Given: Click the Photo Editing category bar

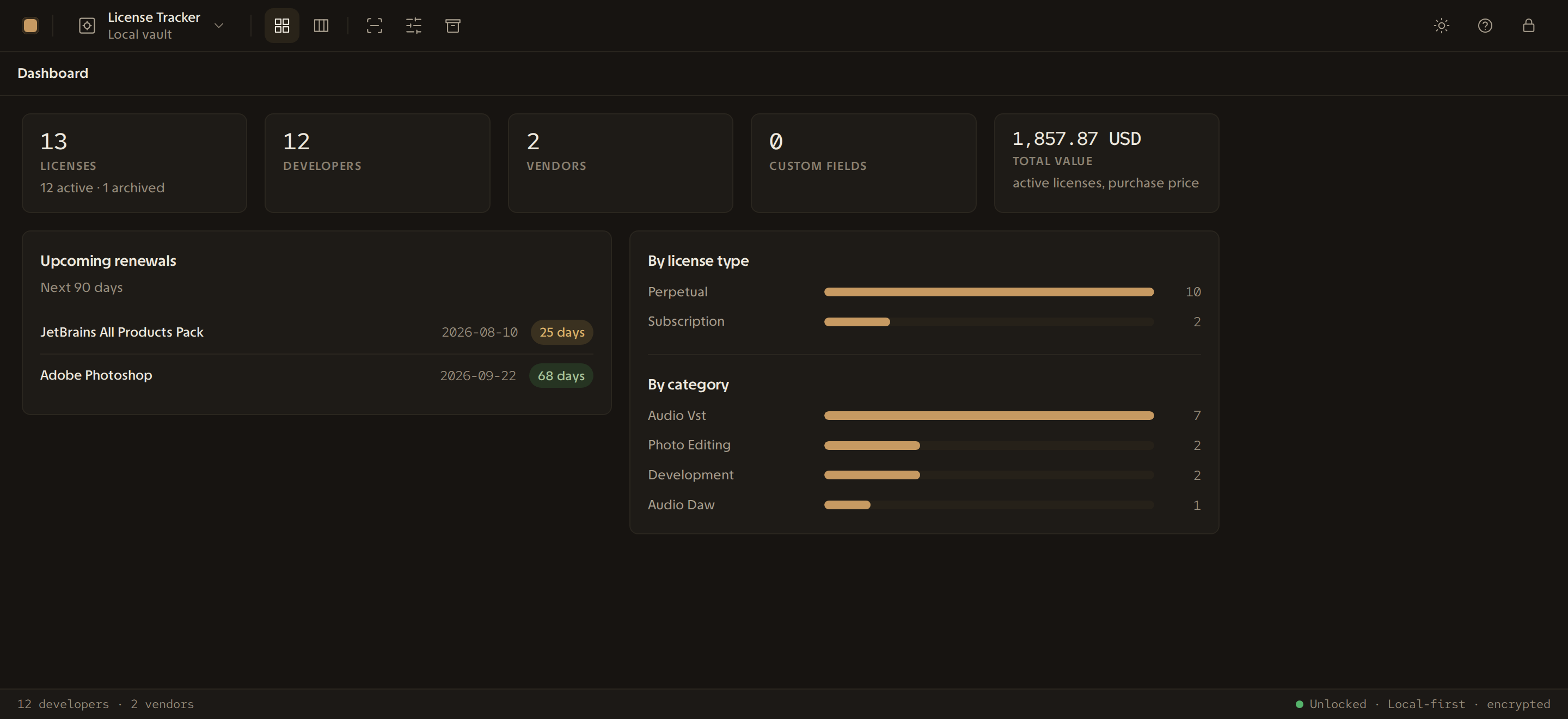Looking at the screenshot, I should pyautogui.click(x=989, y=446).
